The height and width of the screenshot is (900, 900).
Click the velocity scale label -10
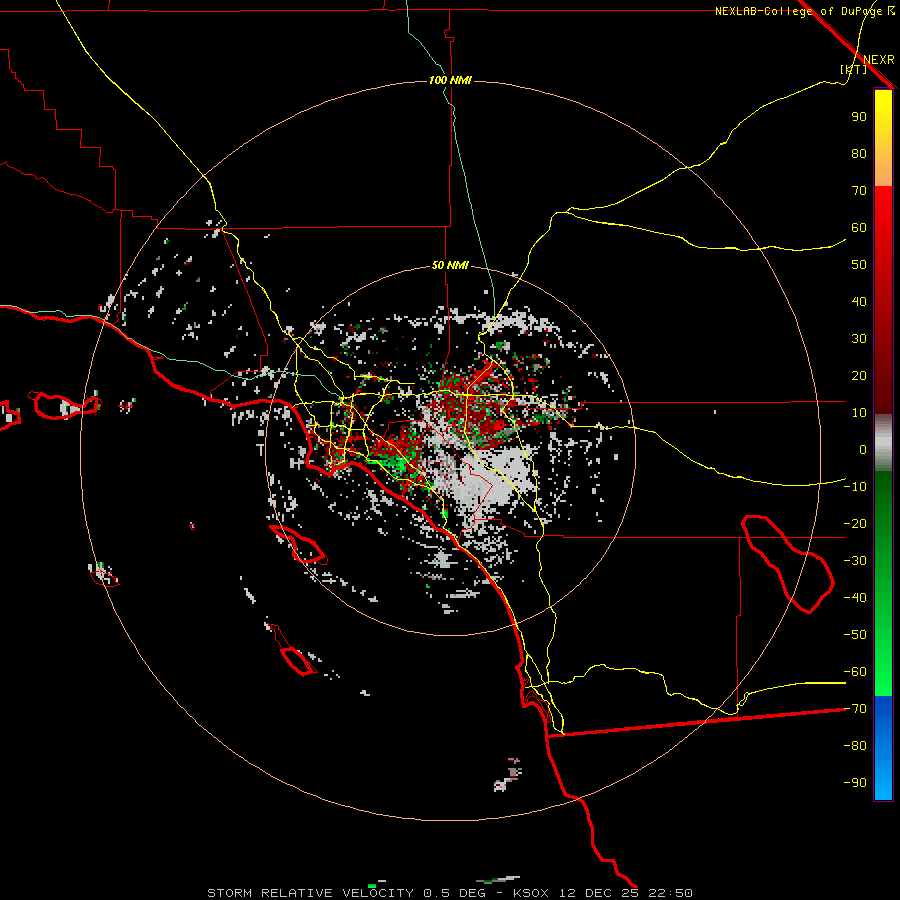click(855, 487)
